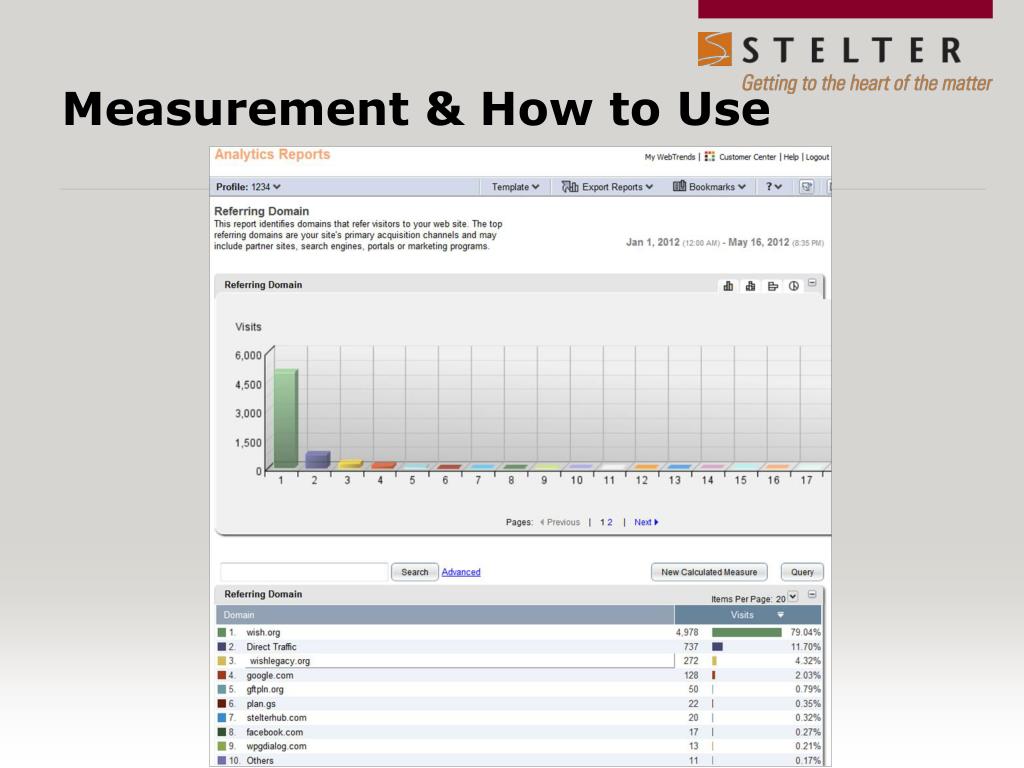The height and width of the screenshot is (768, 1024).
Task: Click the Search button
Action: [415, 572]
